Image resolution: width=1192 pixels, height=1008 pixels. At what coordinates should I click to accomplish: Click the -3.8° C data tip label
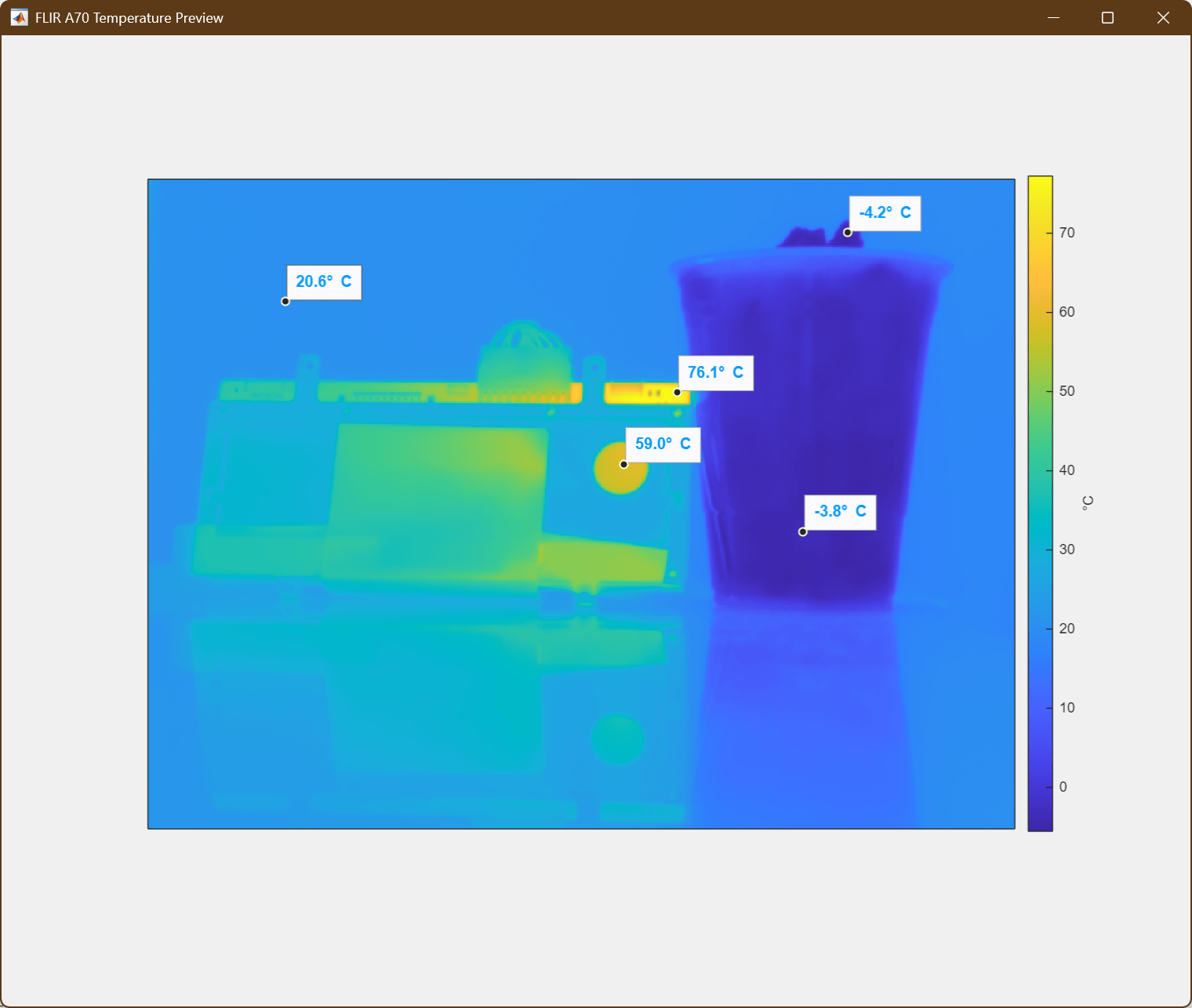click(x=840, y=512)
